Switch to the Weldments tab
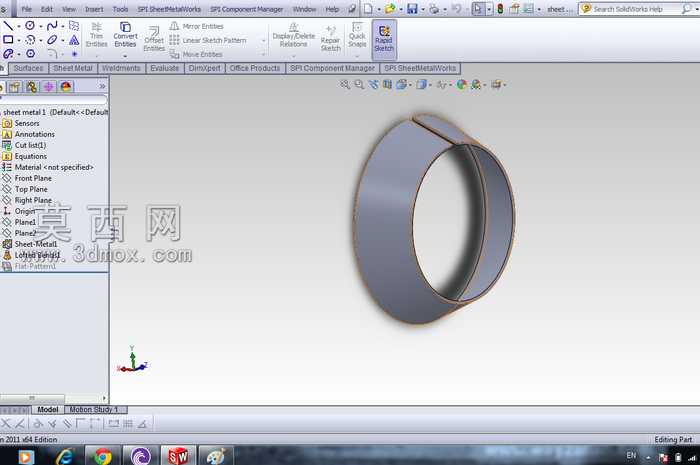700x465 pixels. [121, 68]
